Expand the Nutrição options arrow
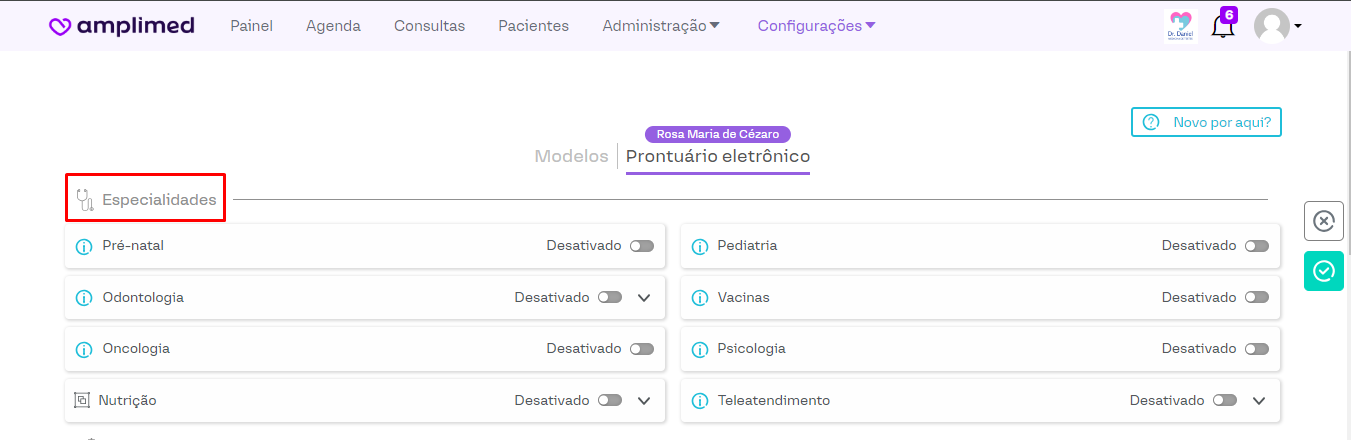This screenshot has width=1351, height=440. point(644,401)
